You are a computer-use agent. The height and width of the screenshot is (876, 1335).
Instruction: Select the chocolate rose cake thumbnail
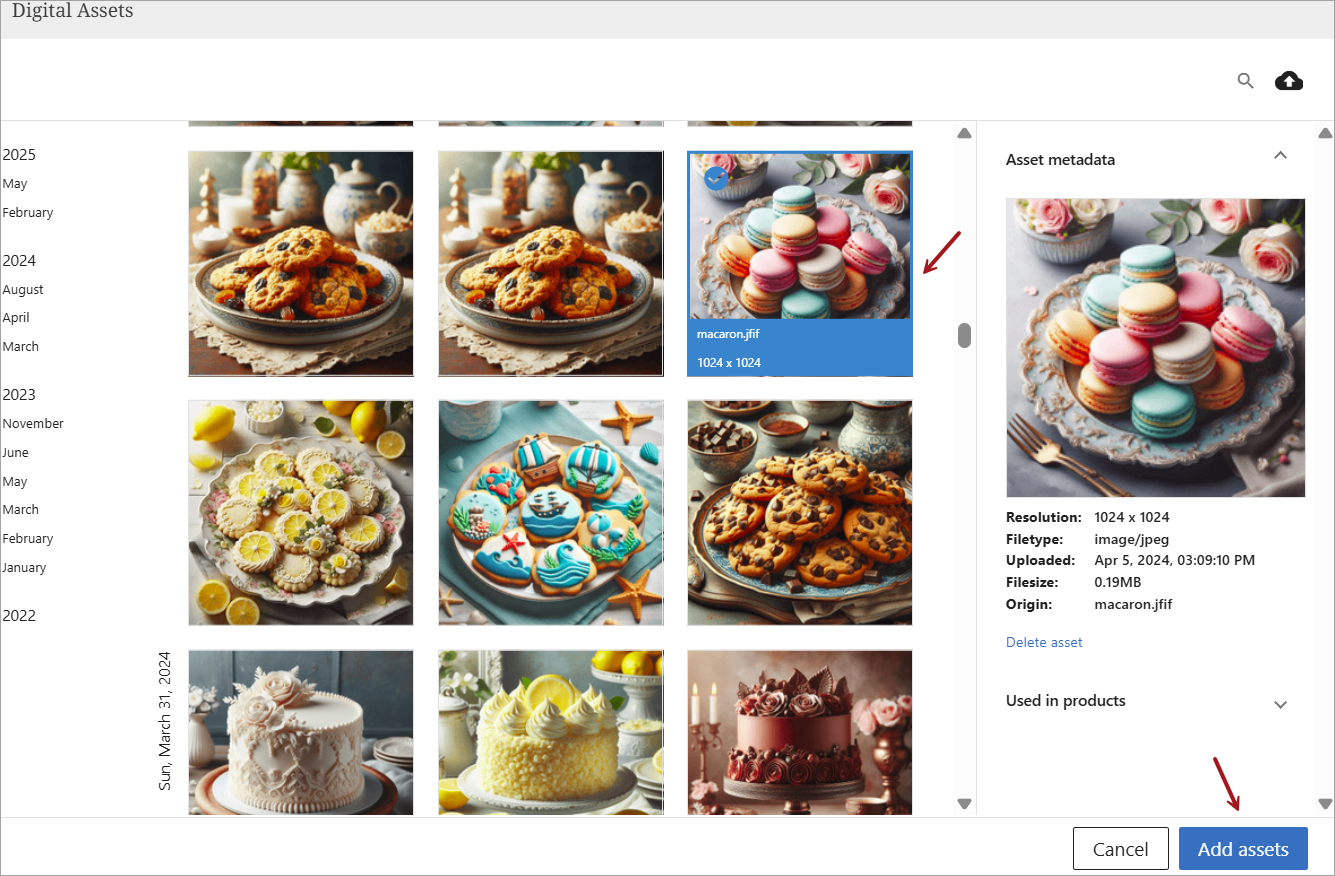(x=800, y=732)
